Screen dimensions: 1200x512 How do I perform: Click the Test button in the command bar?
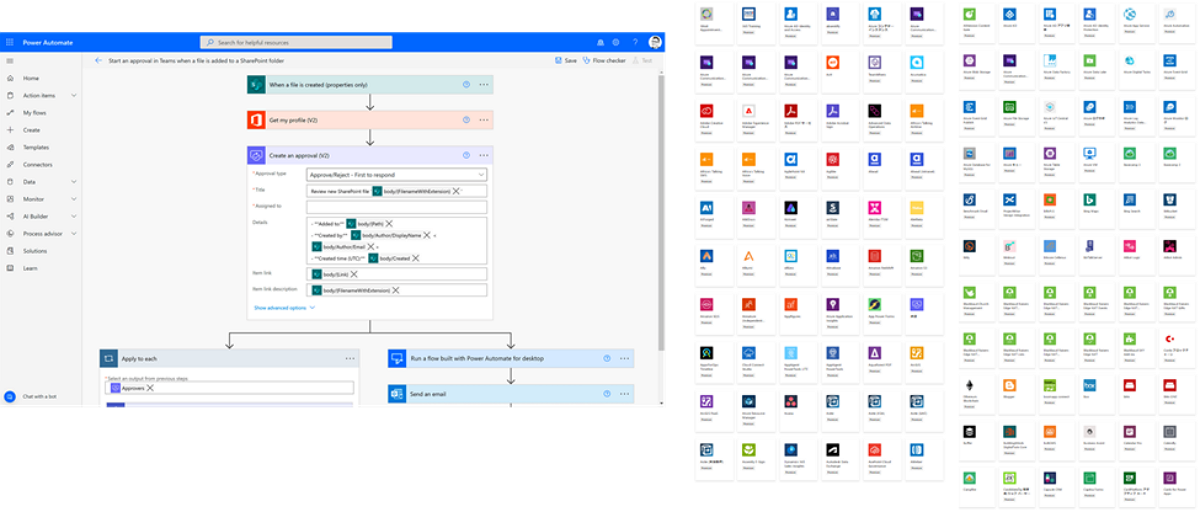point(643,60)
